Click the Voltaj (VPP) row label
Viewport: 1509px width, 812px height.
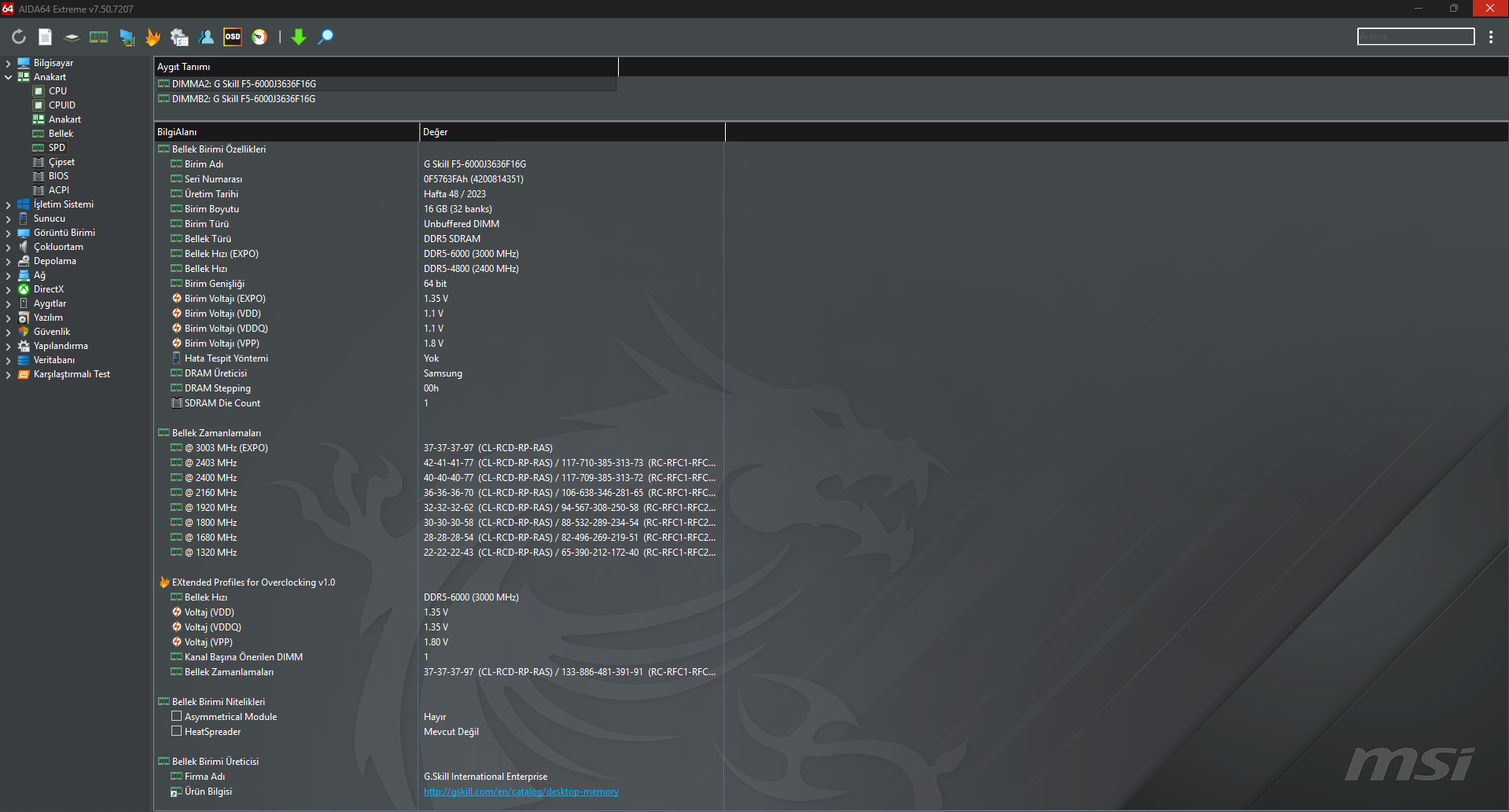click(x=208, y=642)
